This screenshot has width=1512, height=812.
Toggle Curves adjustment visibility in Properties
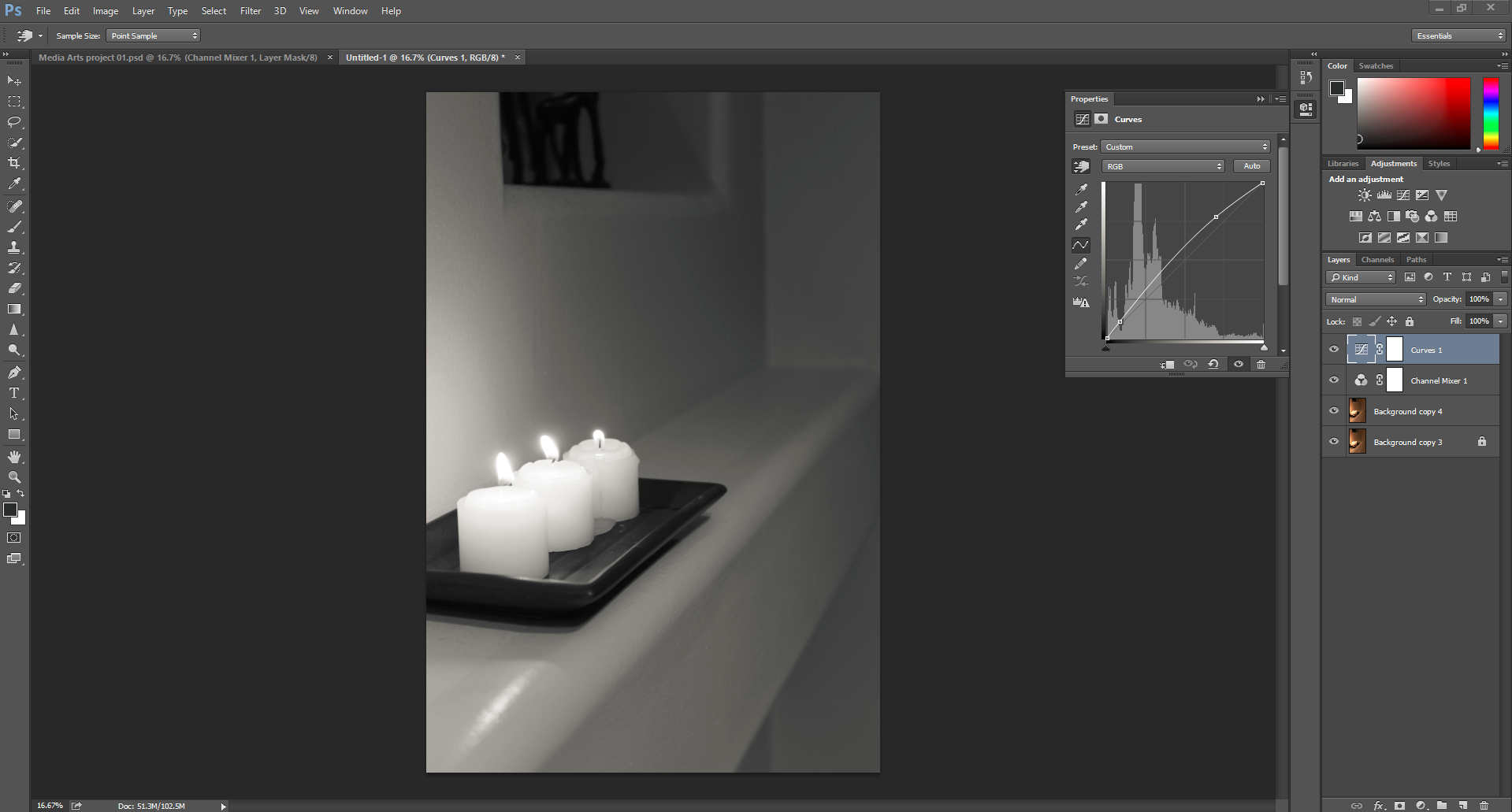pos(1239,364)
